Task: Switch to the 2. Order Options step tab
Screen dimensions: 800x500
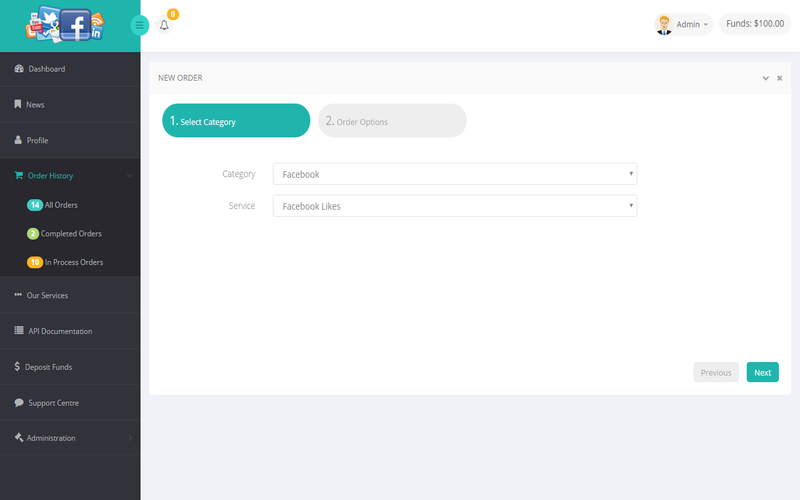Action: (392, 120)
